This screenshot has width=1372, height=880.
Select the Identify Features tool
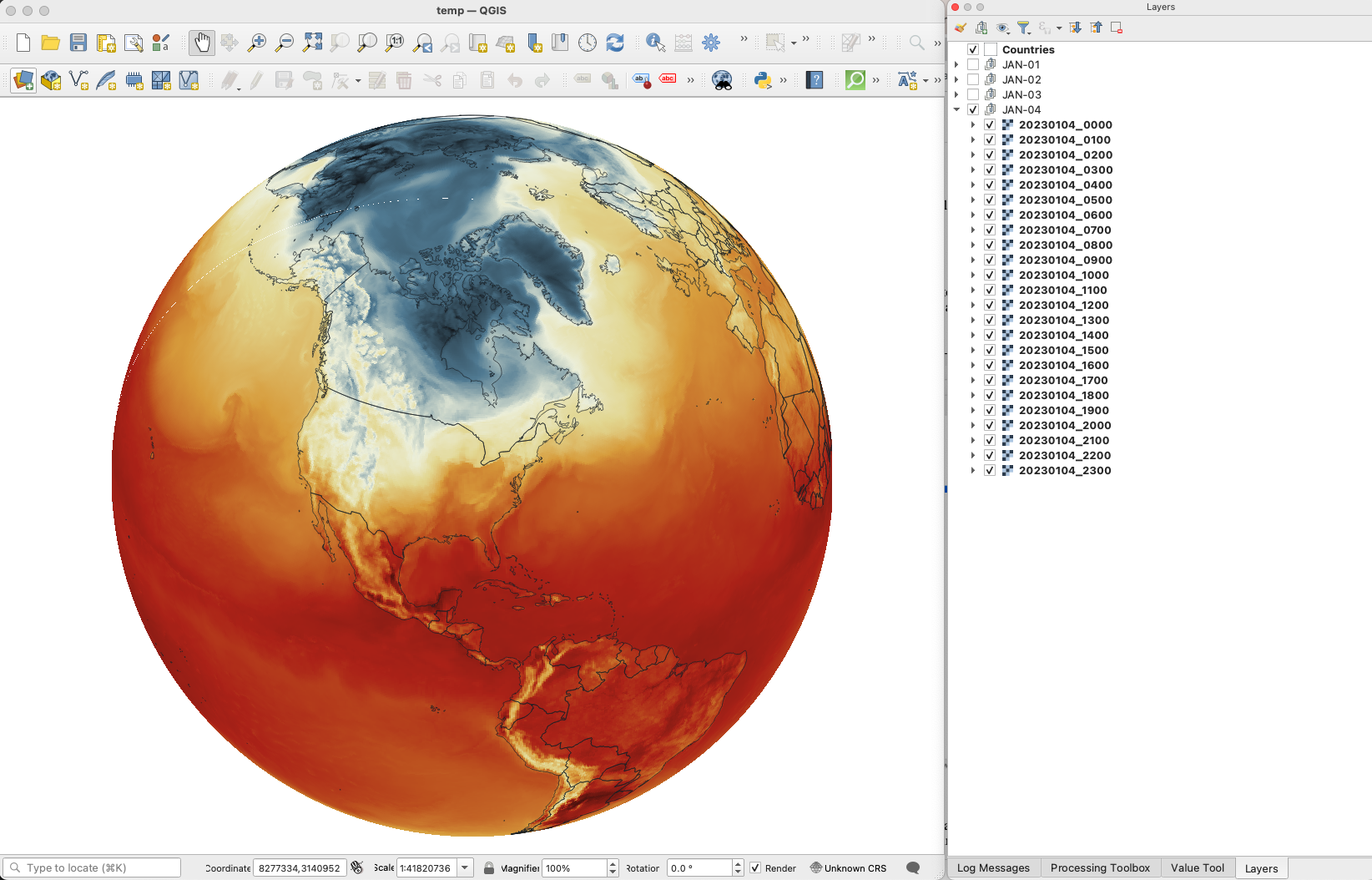655,43
